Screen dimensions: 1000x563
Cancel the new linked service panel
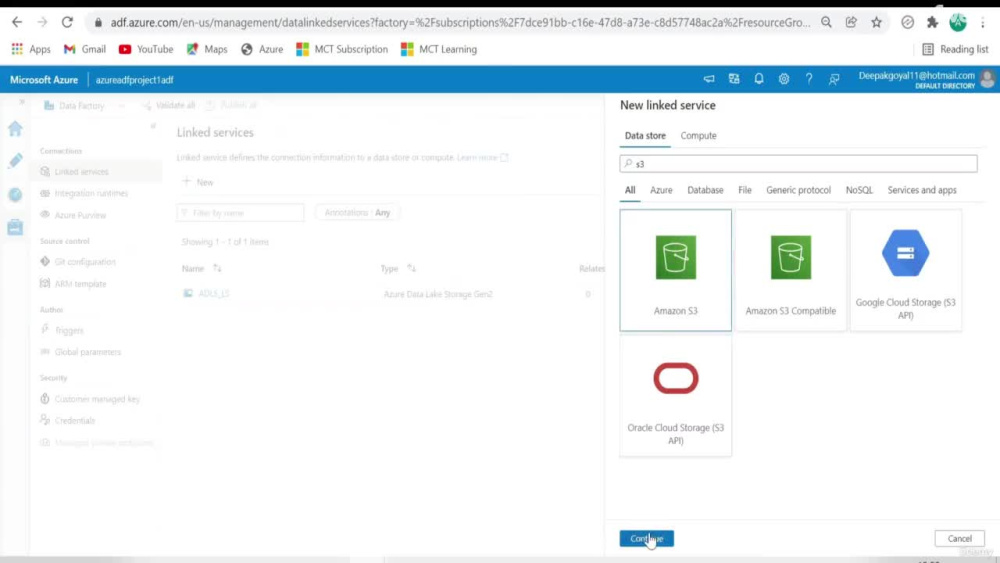[x=959, y=538]
